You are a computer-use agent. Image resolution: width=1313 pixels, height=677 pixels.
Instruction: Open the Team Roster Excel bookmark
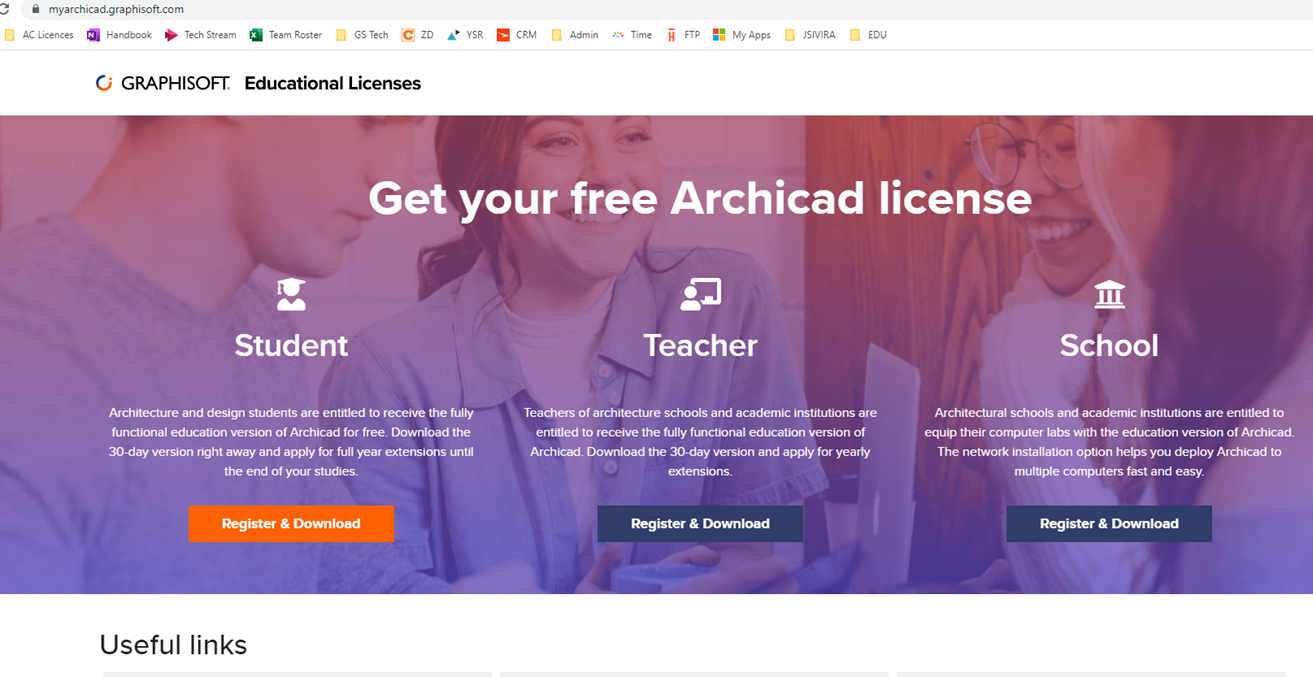286,35
